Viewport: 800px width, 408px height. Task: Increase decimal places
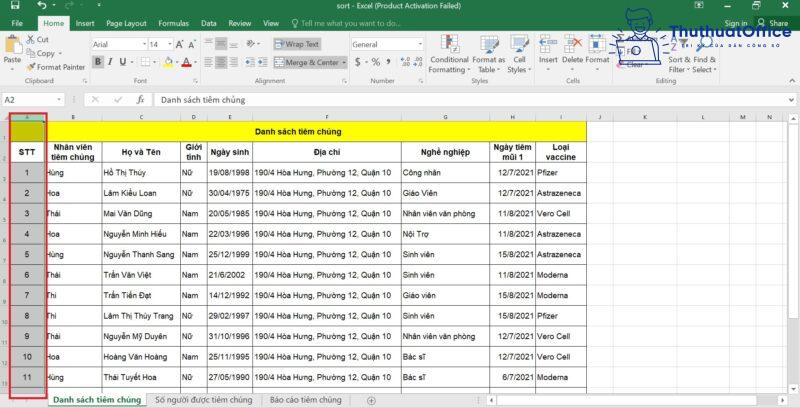pyautogui.click(x=406, y=62)
